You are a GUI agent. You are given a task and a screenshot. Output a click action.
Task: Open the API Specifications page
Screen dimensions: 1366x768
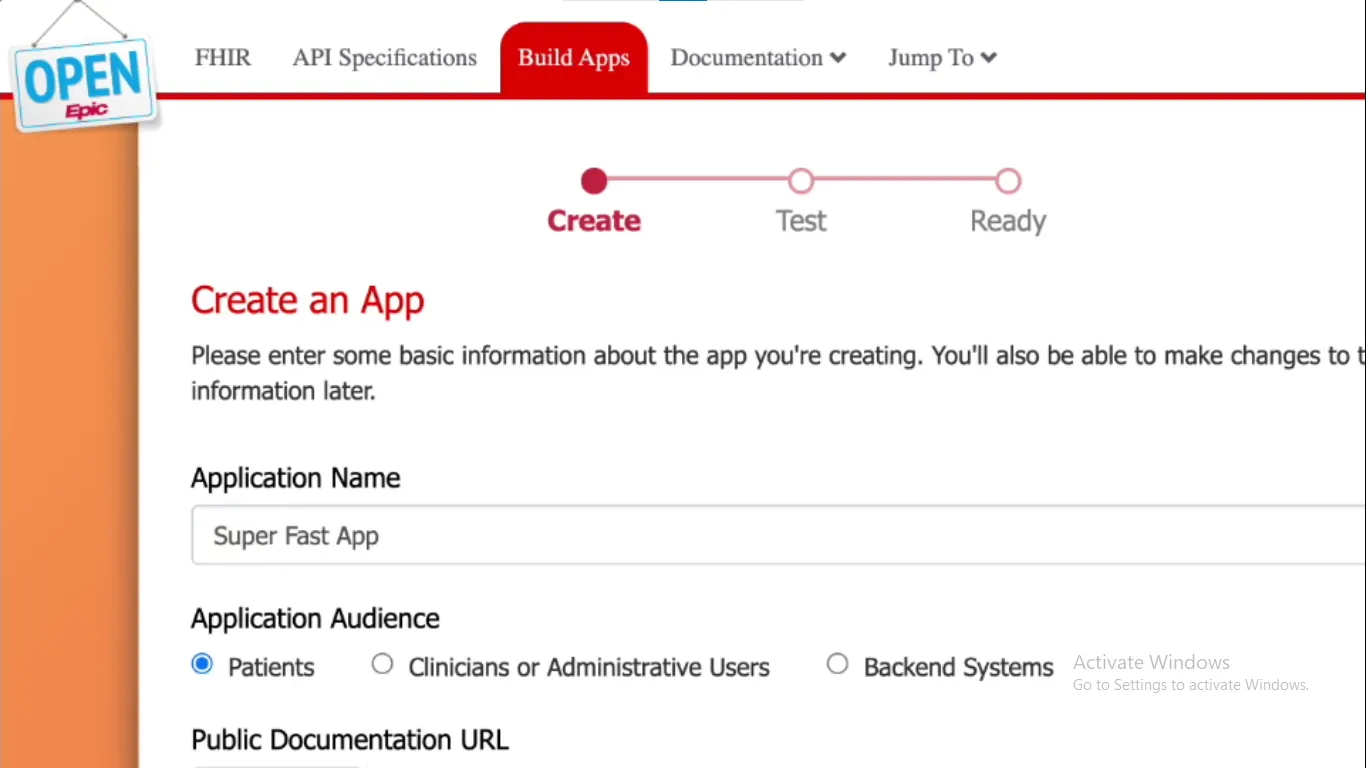(x=384, y=58)
